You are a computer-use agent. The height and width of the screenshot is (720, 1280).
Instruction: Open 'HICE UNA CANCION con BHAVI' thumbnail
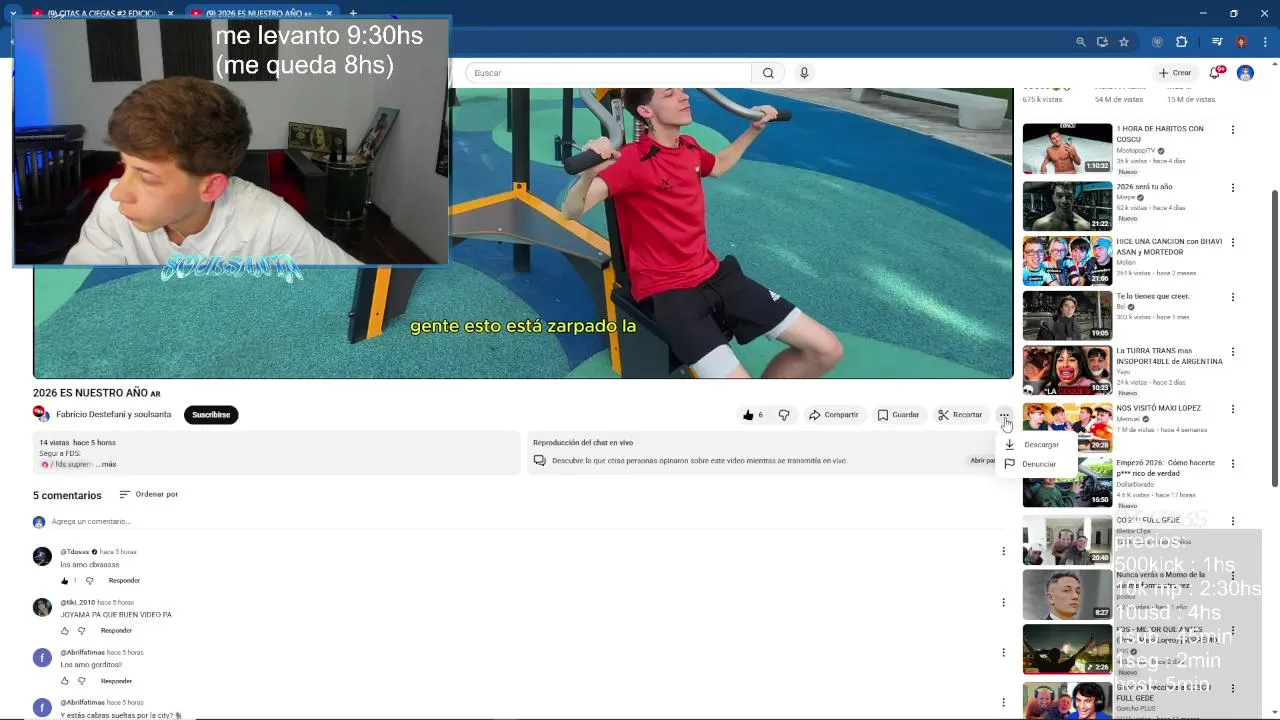1067,260
